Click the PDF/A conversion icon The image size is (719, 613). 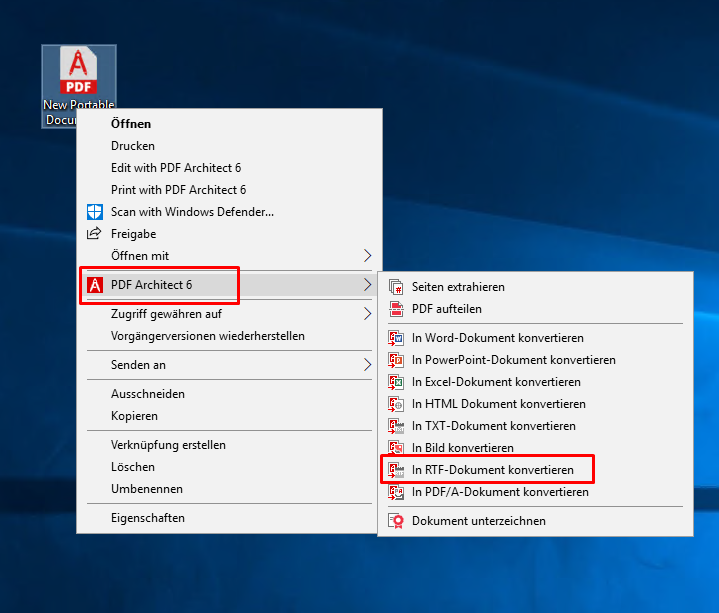396,492
